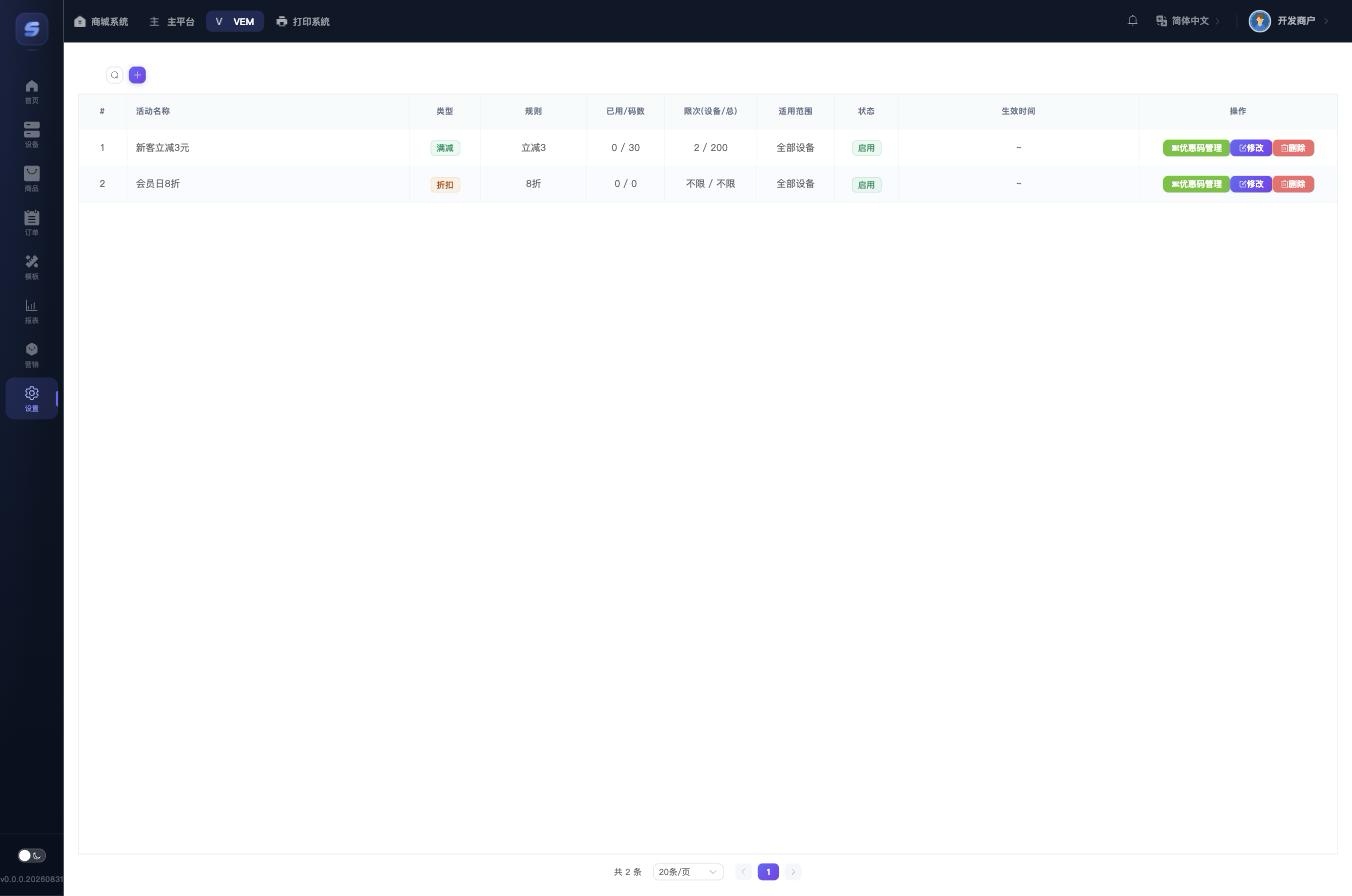
Task: Click the 启用 status tag for 新客立减3元
Action: tap(866, 148)
